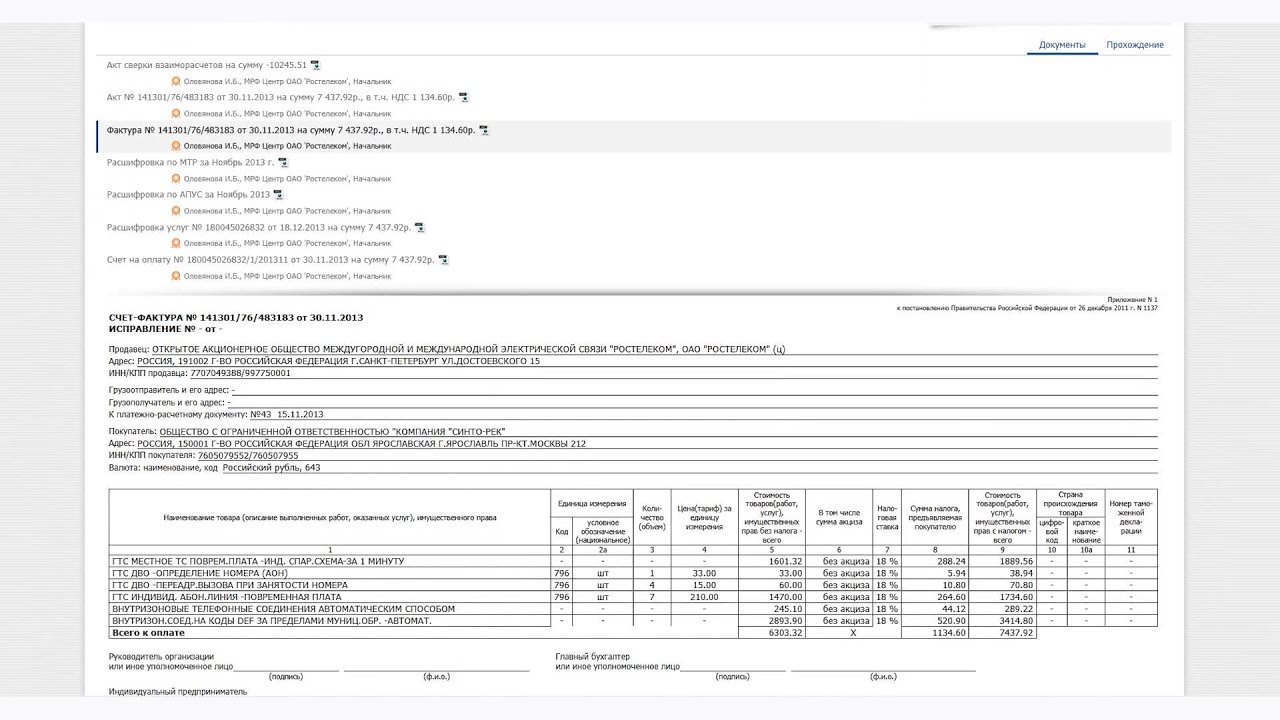Click download icon beside Фактура № 141301/76/483183

coord(484,130)
